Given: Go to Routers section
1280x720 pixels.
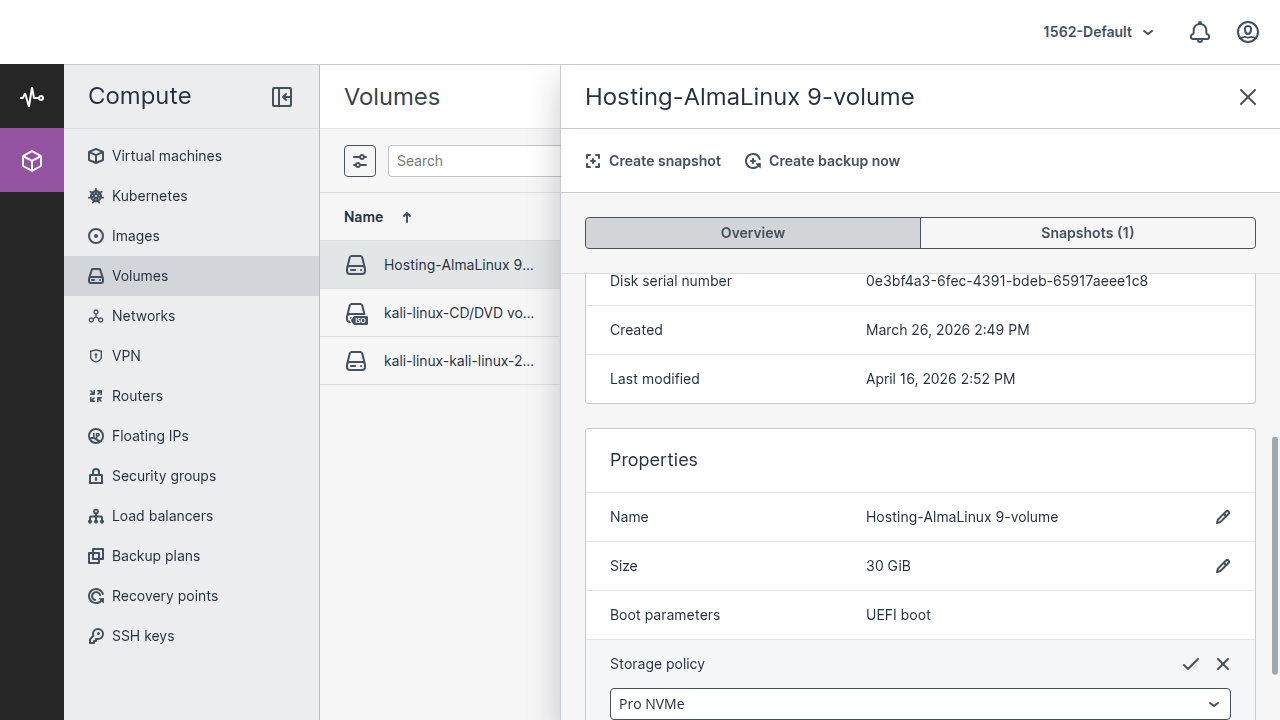Looking at the screenshot, I should [x=191, y=396].
